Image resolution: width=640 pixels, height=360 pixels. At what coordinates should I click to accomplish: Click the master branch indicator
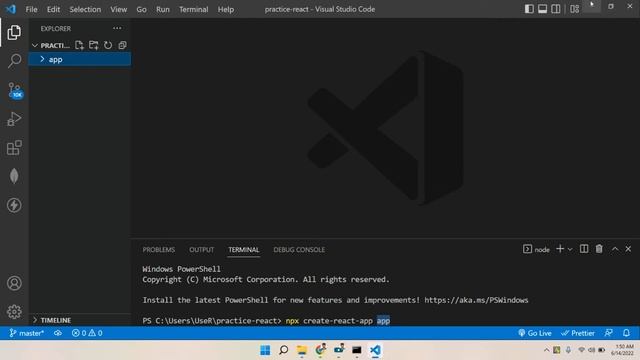27,333
